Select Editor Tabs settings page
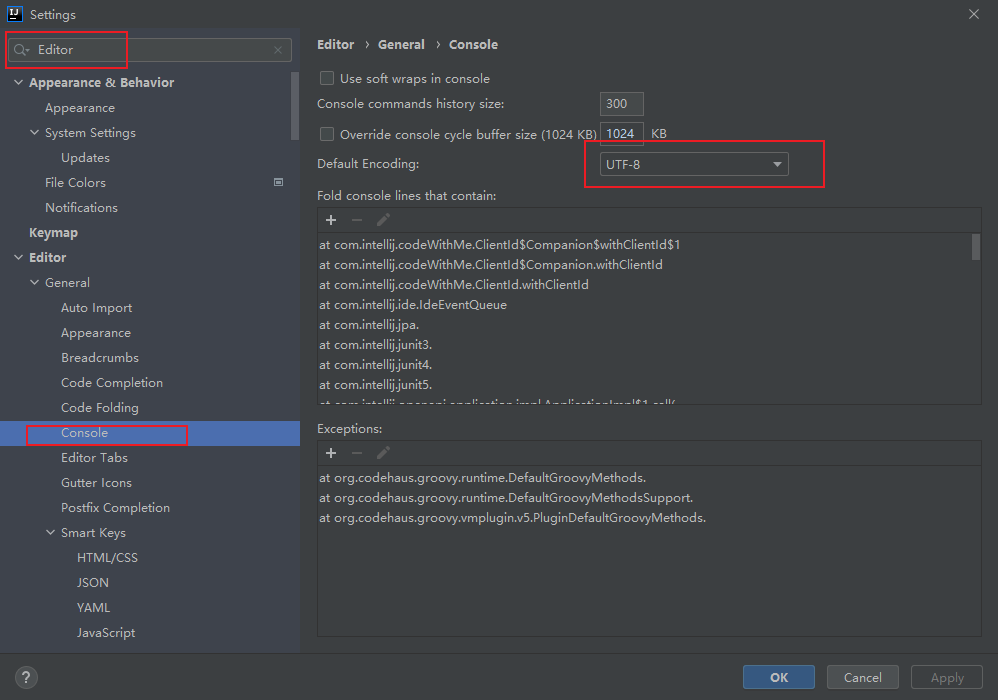The height and width of the screenshot is (700, 998). [94, 458]
